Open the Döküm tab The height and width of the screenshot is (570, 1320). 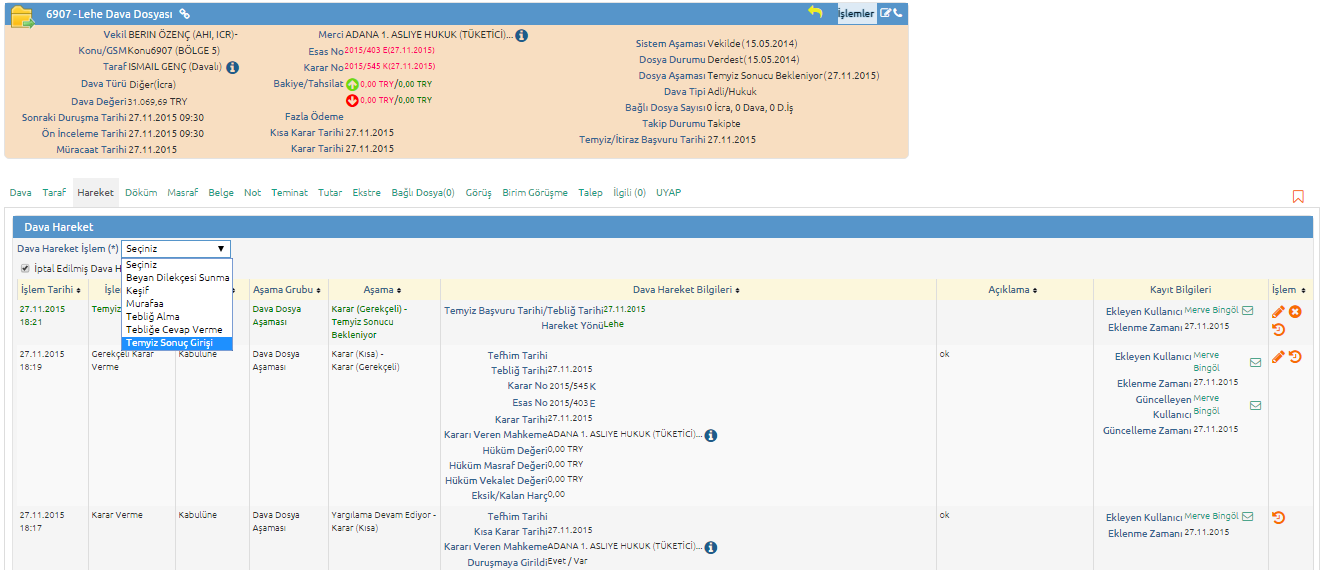(143, 193)
